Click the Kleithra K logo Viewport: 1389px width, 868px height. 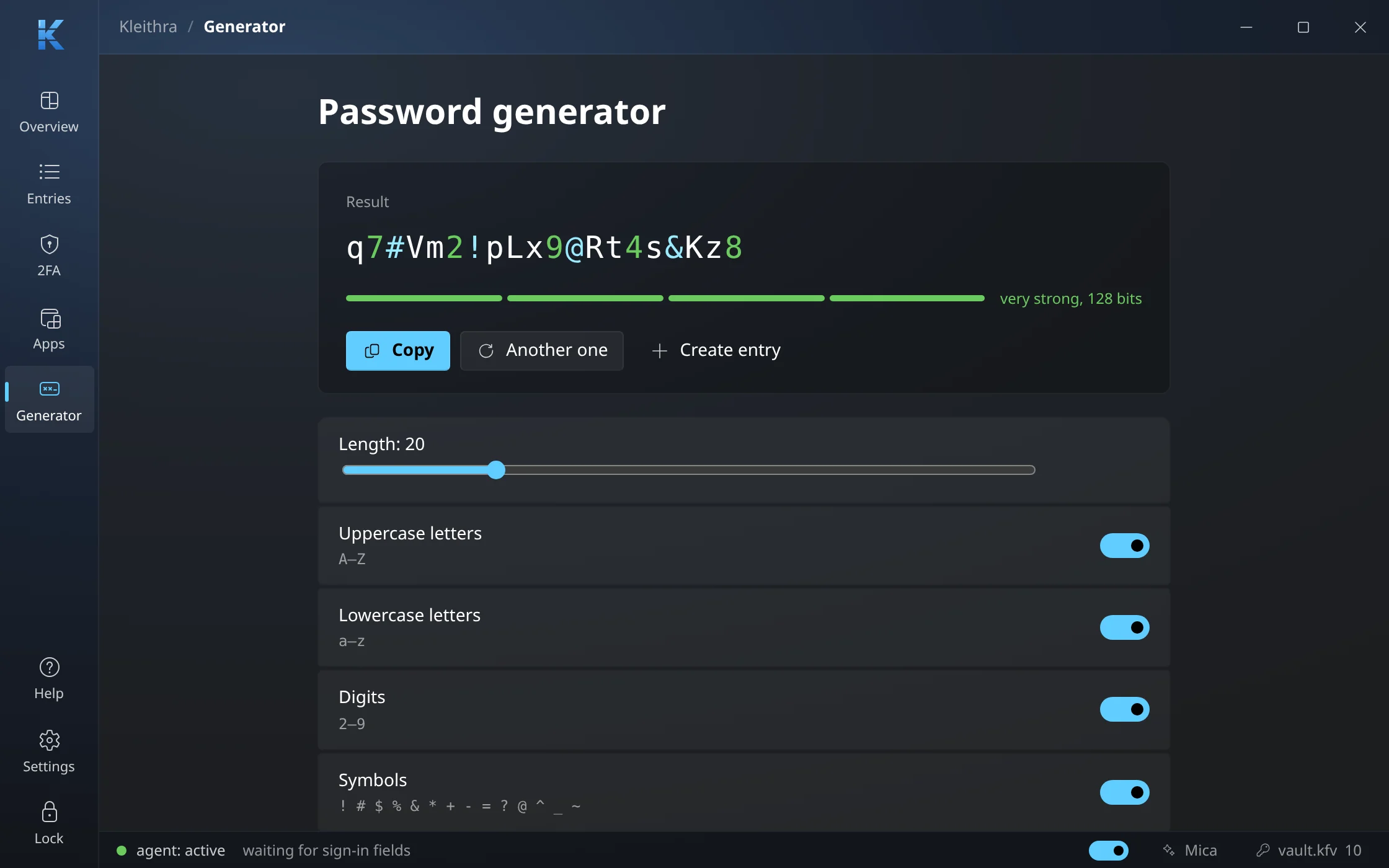pos(50,35)
